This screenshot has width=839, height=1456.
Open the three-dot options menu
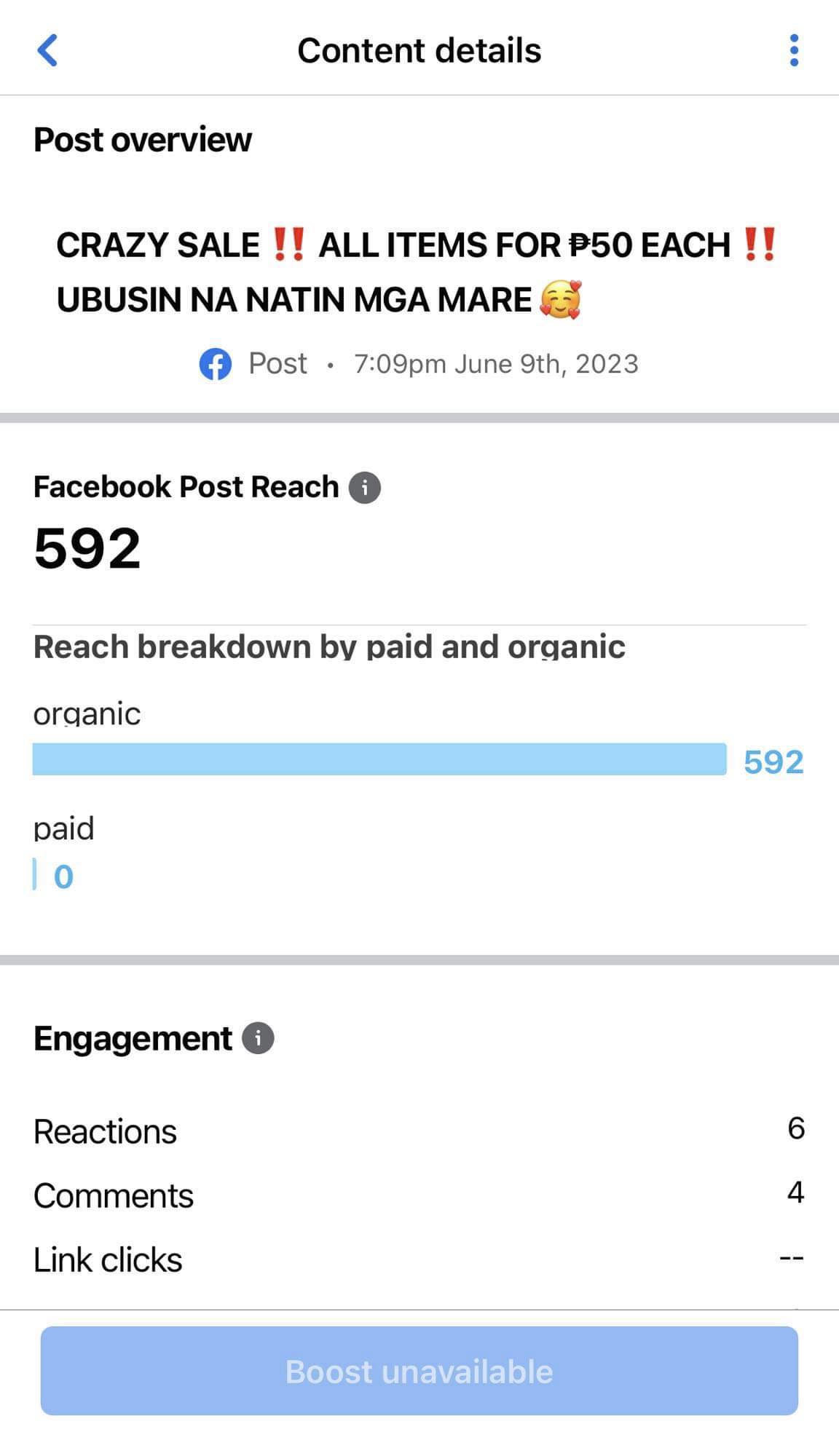pyautogui.click(x=794, y=51)
